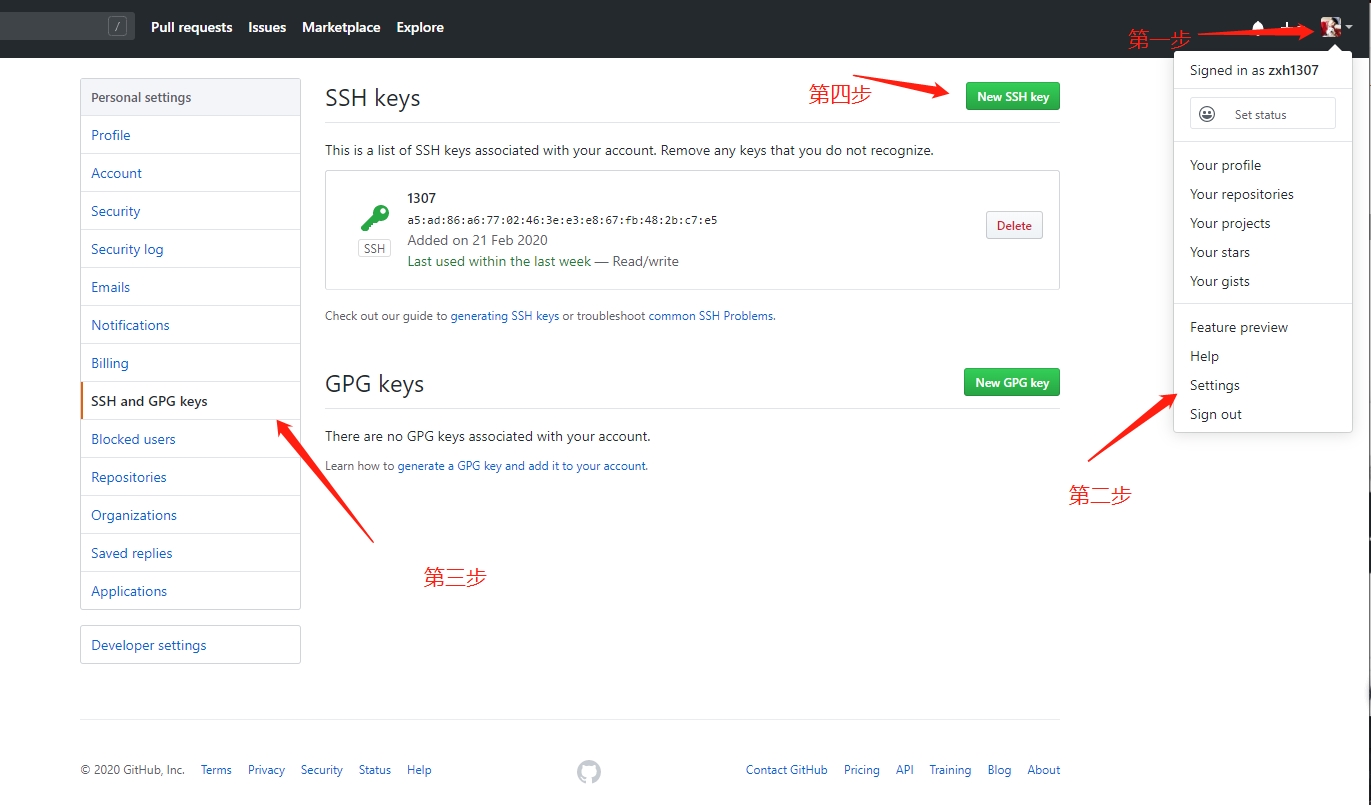This screenshot has width=1371, height=805.
Task: Open Developer settings in sidebar
Action: tap(190, 645)
